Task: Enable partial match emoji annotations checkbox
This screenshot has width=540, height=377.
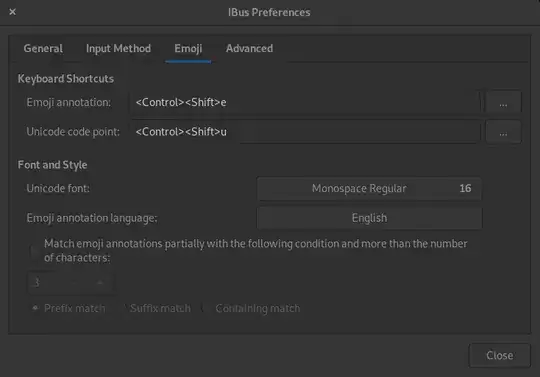Action: pyautogui.click(x=35, y=251)
